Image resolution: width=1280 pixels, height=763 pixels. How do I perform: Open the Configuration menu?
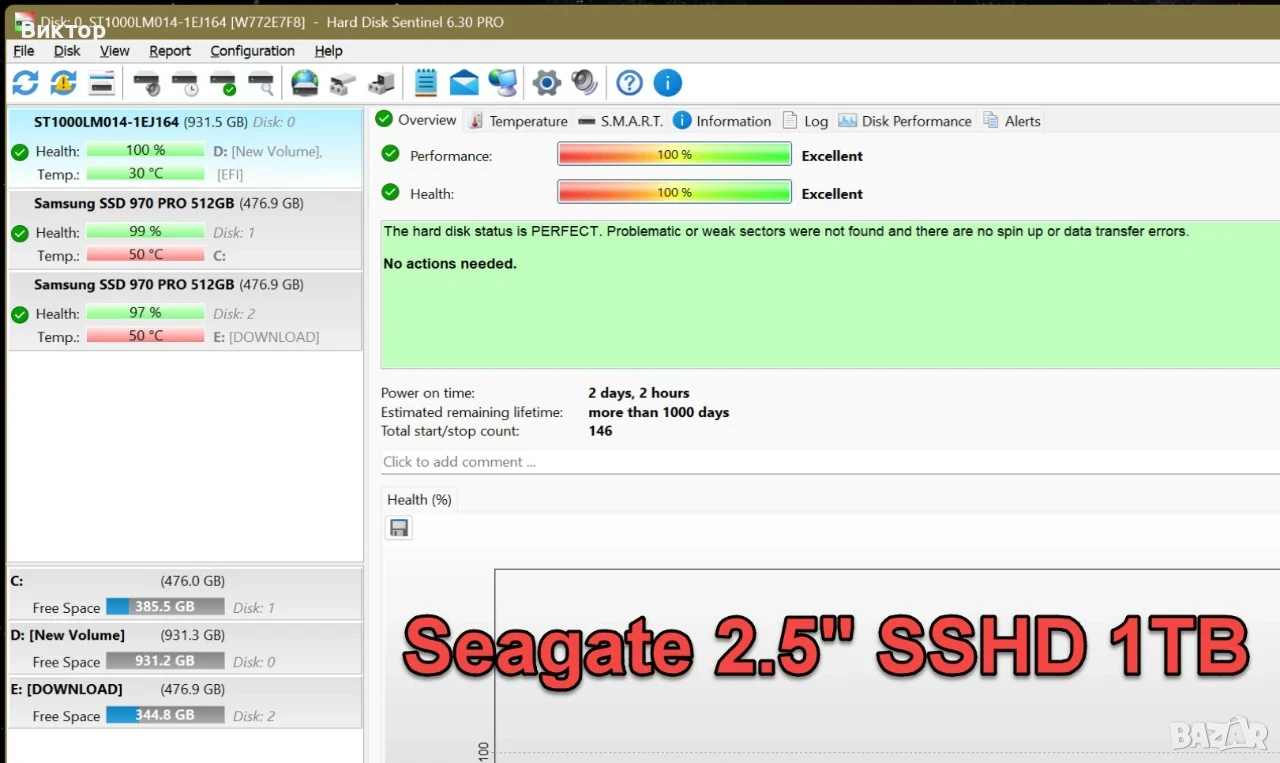pyautogui.click(x=252, y=51)
